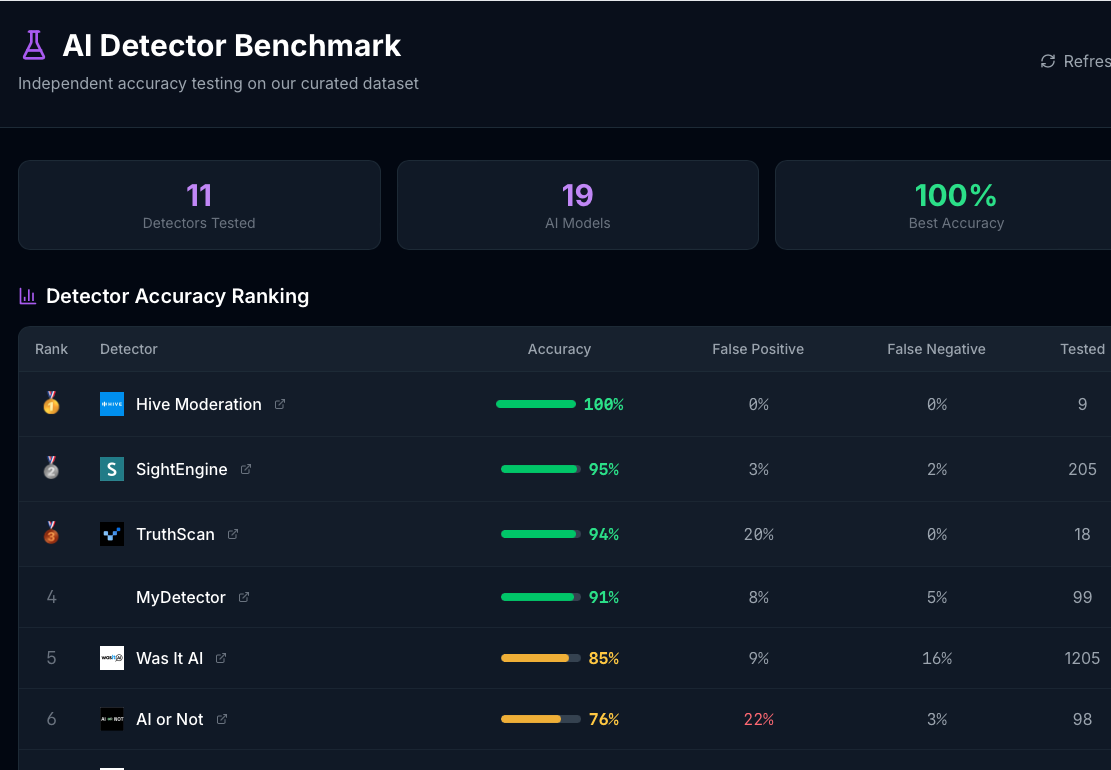Select the Detectors Tested stat card
Image resolution: width=1111 pixels, height=770 pixels.
tap(199, 205)
